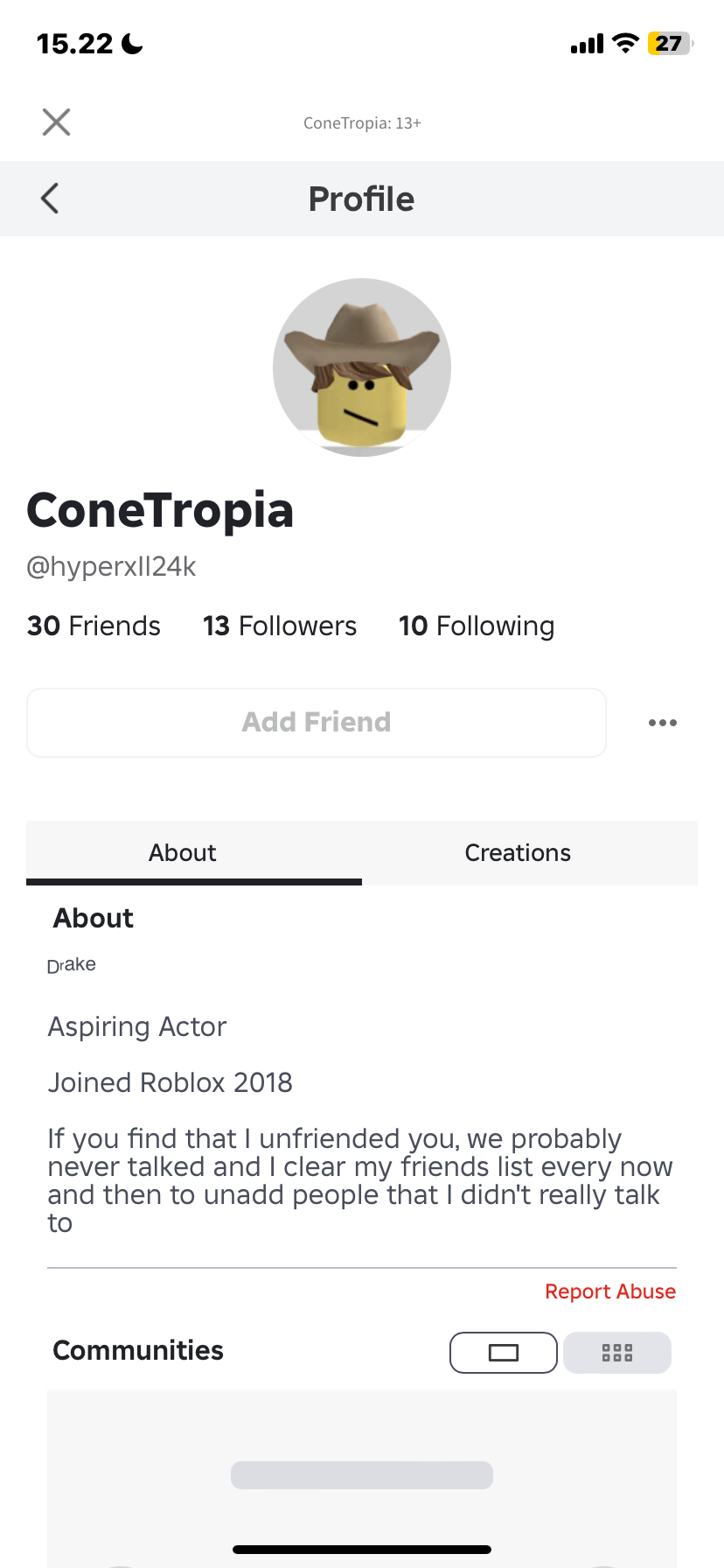Switch to the Creations tab

518,853
